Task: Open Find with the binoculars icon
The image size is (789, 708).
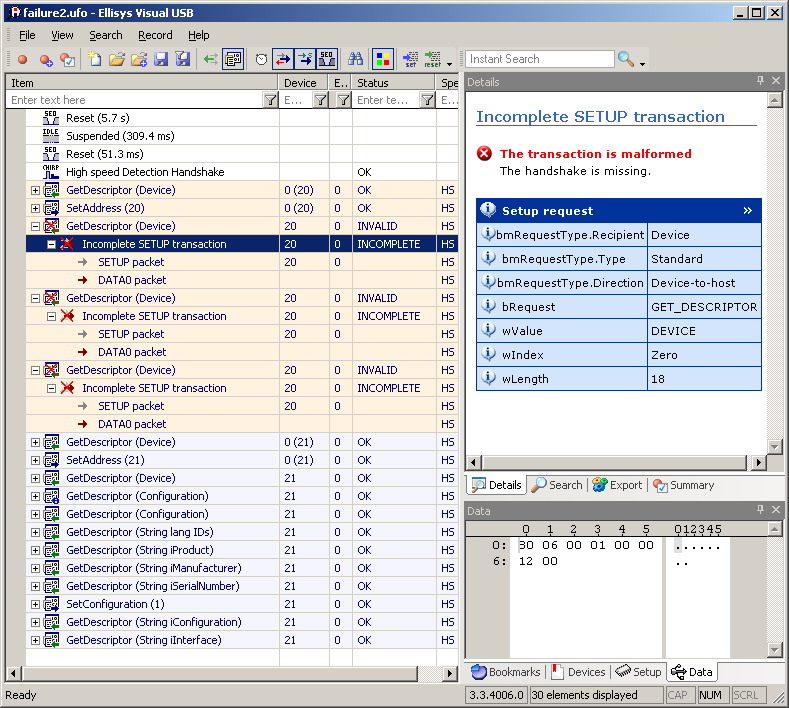Action: point(355,59)
